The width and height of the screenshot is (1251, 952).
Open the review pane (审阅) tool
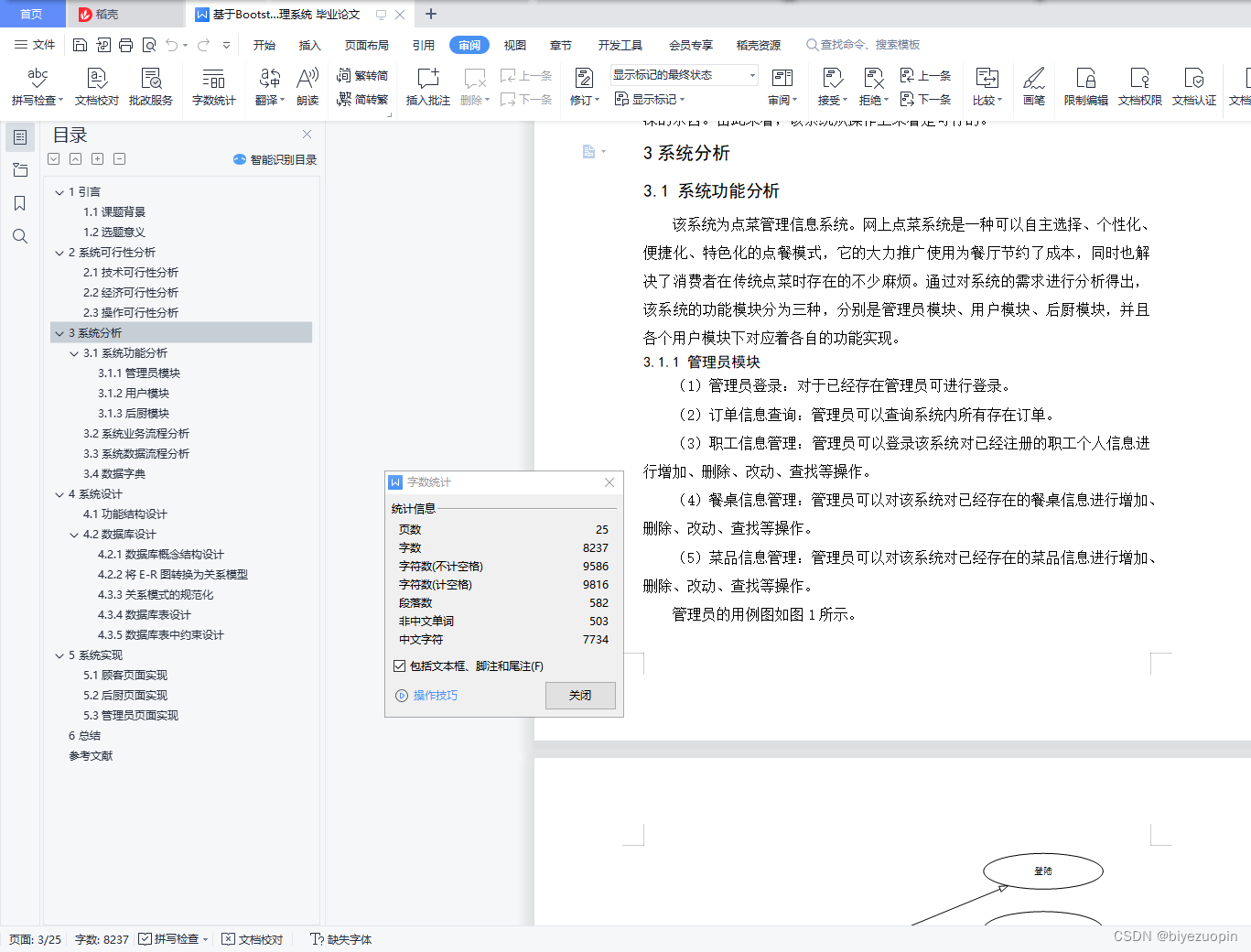(782, 87)
